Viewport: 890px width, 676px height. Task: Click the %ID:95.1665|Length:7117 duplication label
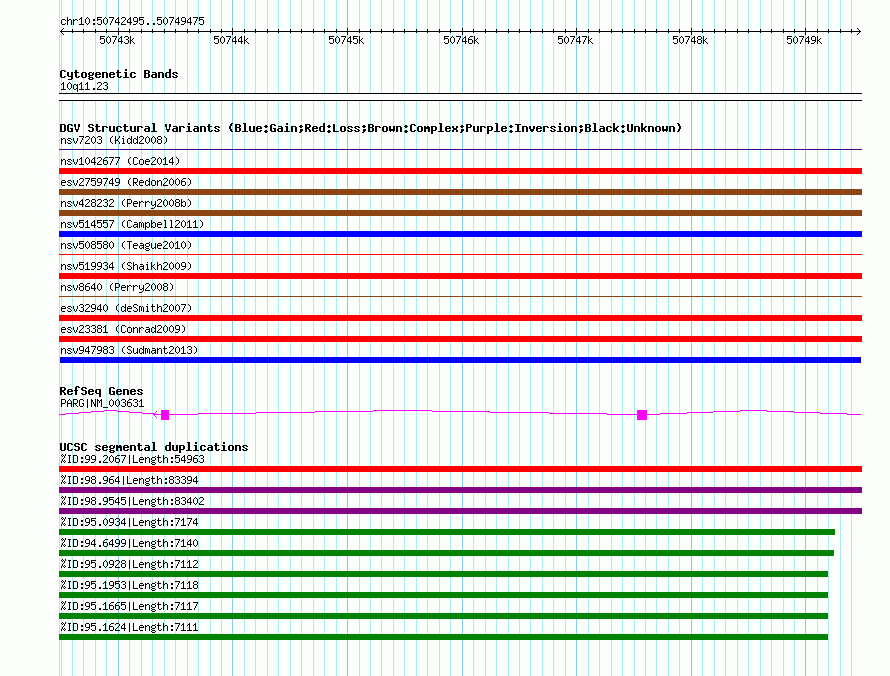tap(129, 606)
